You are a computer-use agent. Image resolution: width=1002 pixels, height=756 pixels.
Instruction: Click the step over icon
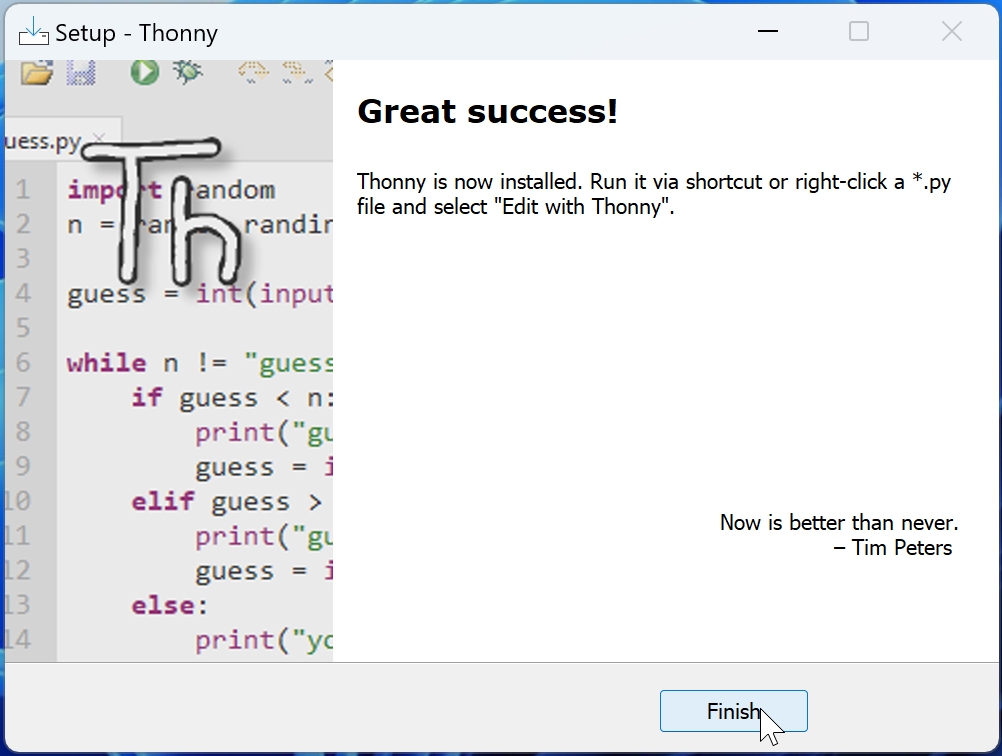click(x=254, y=72)
